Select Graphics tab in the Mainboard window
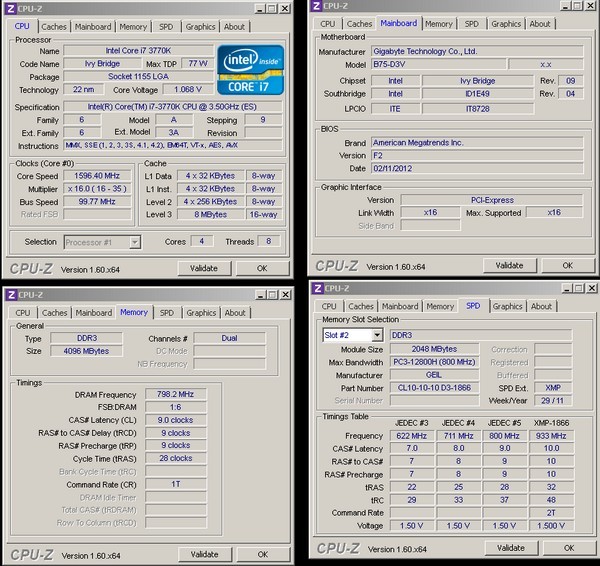 (x=506, y=24)
